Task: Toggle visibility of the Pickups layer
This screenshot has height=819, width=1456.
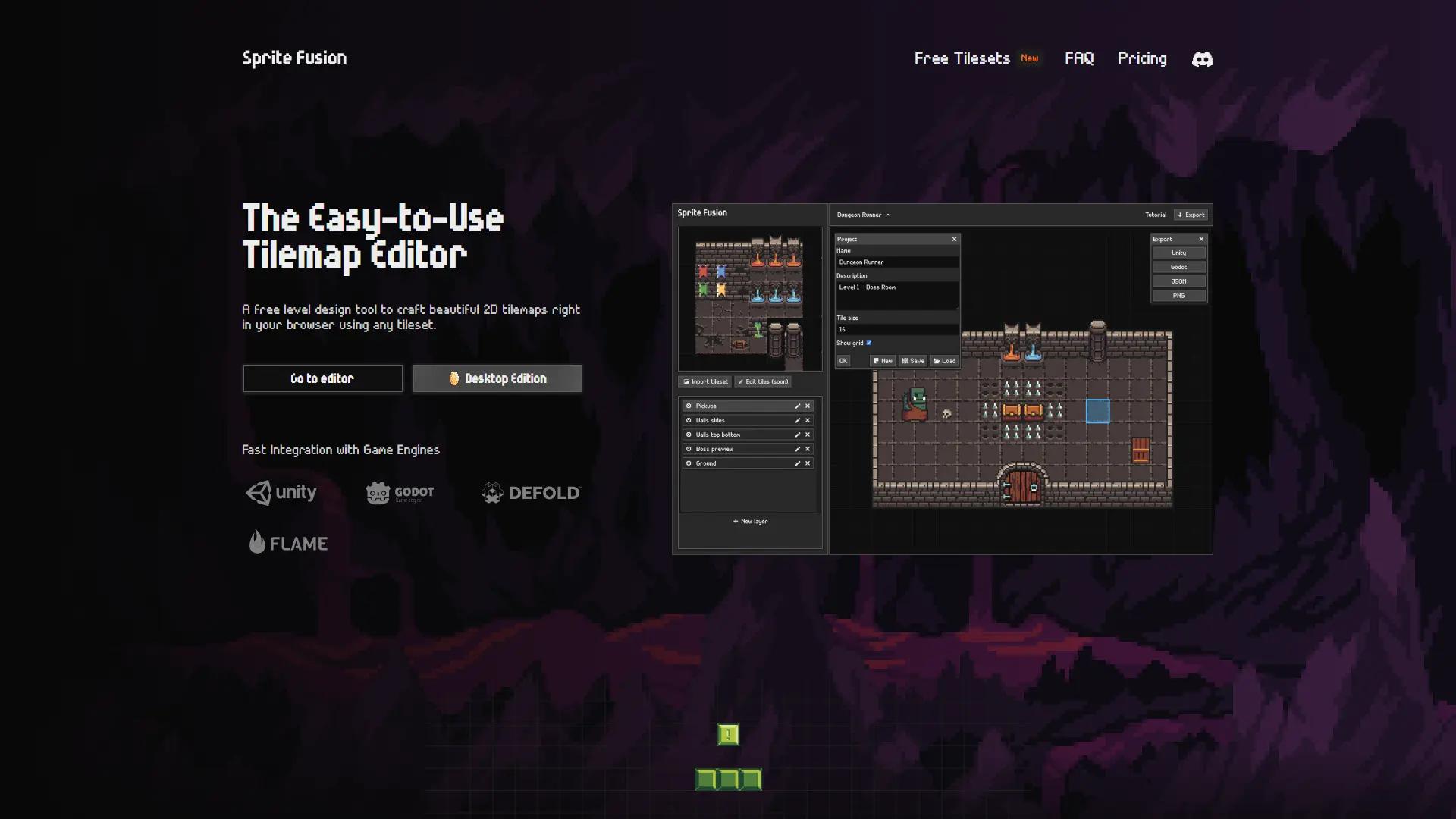Action: click(689, 406)
